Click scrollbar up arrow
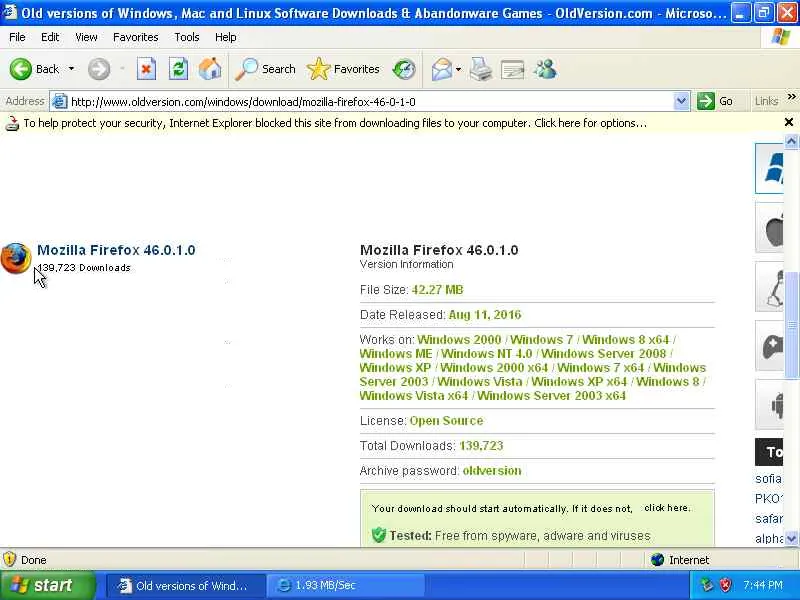The image size is (800, 600). click(791, 141)
